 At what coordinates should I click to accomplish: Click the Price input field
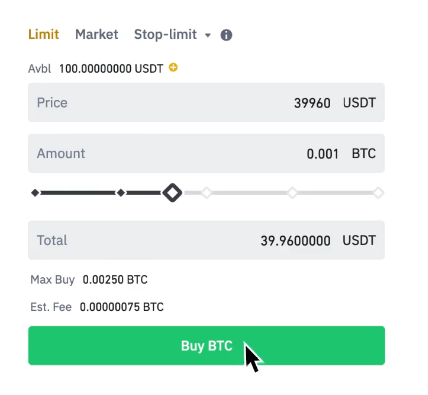[x=206, y=102]
